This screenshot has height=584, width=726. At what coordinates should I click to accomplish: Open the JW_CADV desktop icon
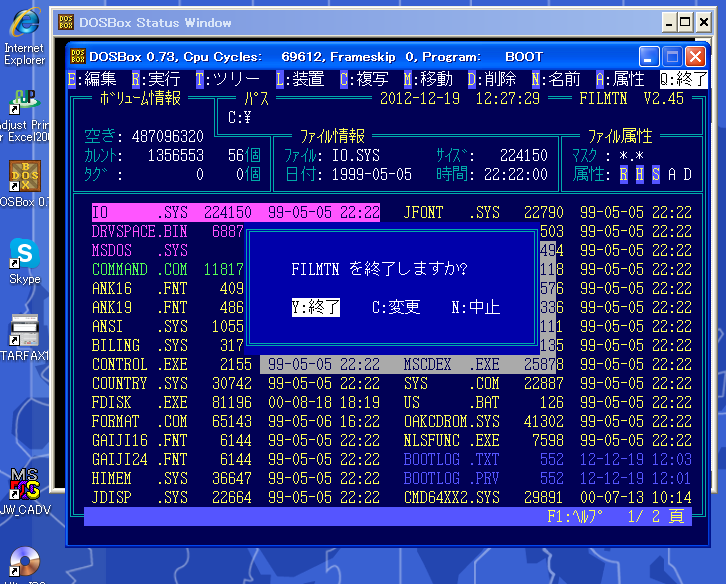pos(25,492)
